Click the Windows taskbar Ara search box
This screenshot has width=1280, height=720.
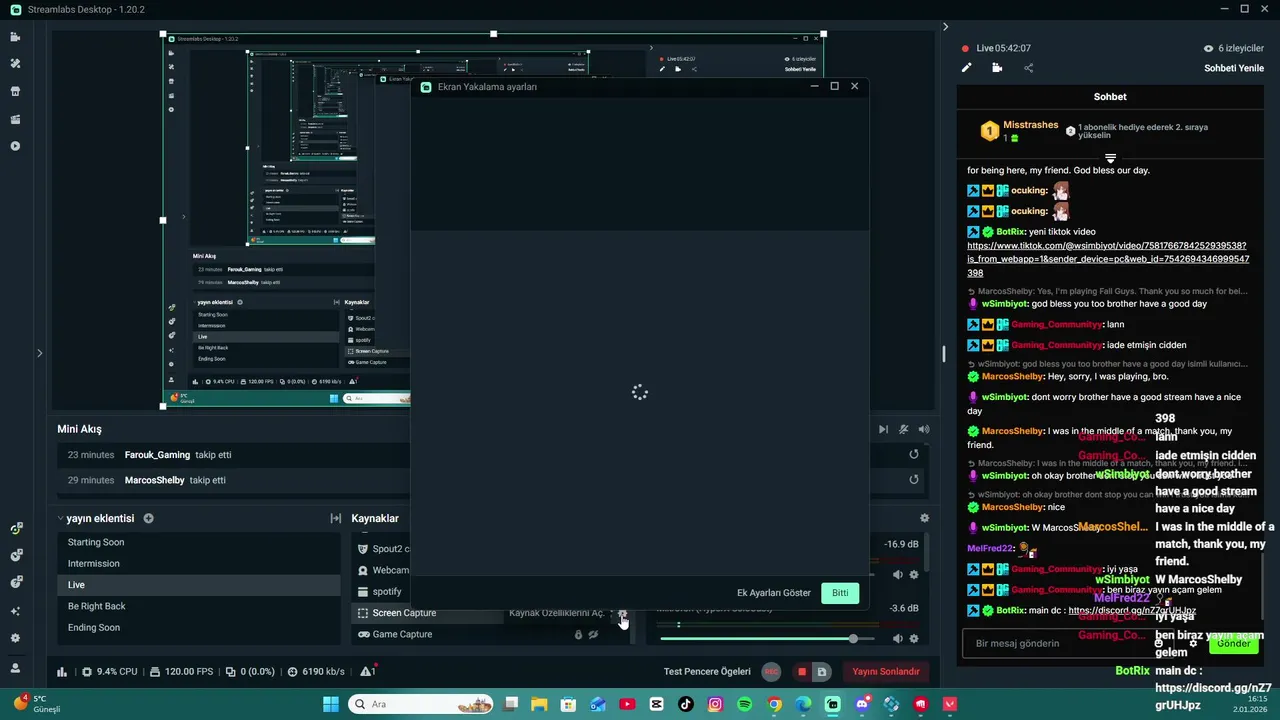[x=420, y=704]
